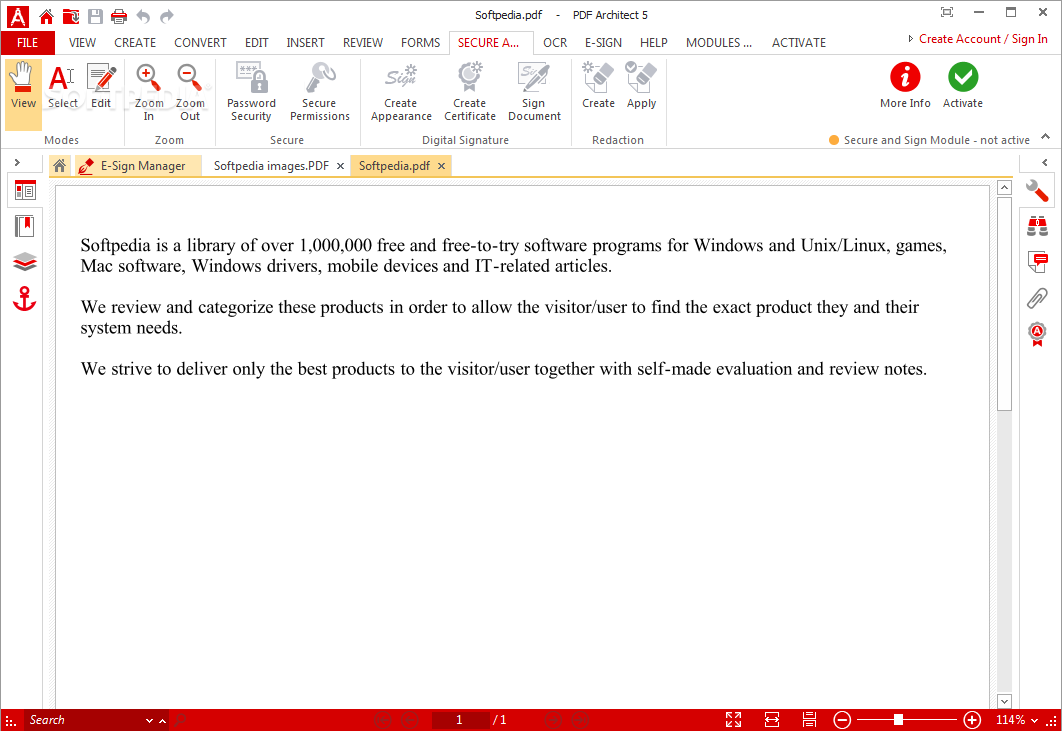Click the page layout icon in status bar
This screenshot has height=731, width=1062.
pos(809,719)
